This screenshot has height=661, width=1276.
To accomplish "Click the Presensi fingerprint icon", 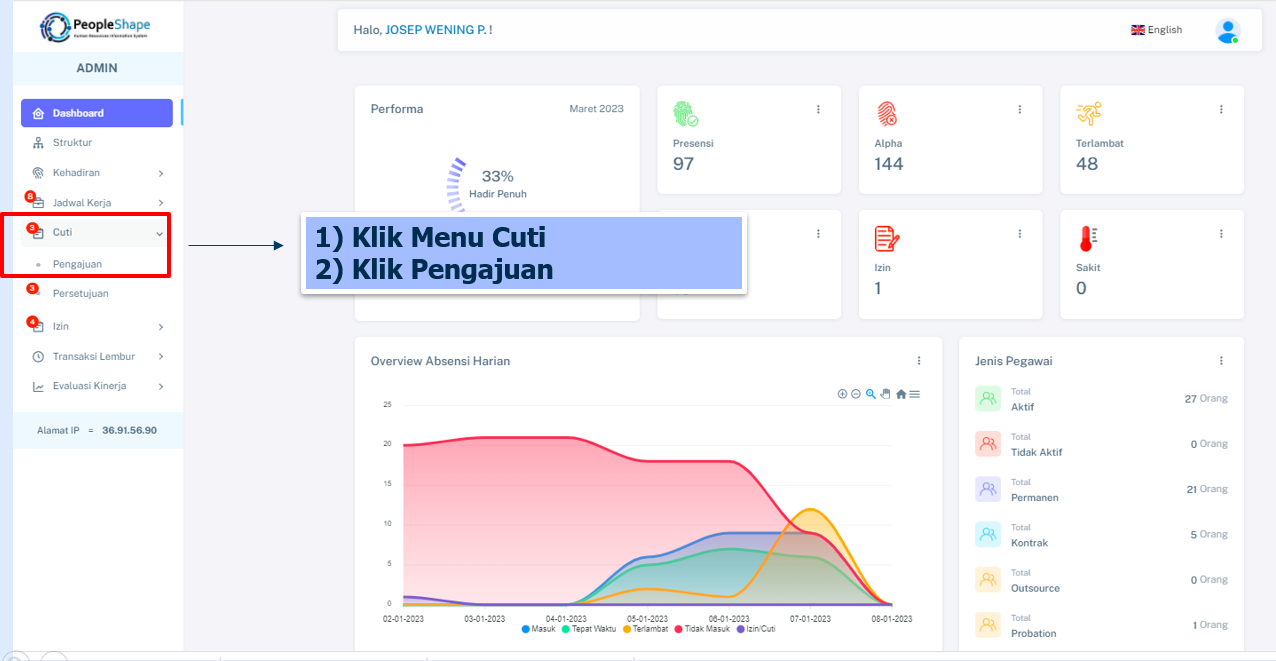I will pyautogui.click(x=685, y=113).
